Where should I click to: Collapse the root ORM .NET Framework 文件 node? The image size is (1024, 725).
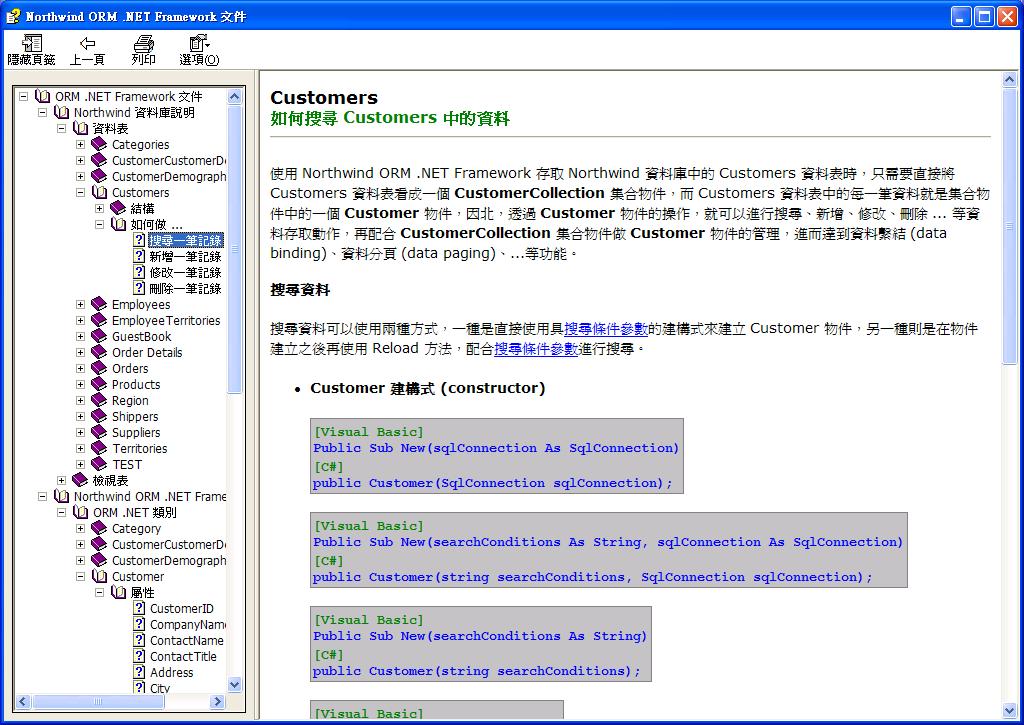coord(24,97)
